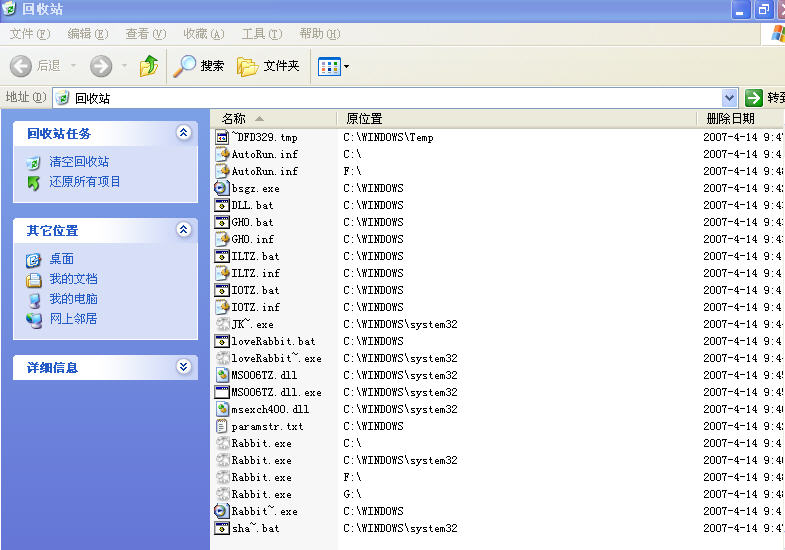This screenshot has width=785, height=550.
Task: Click the ~DFD329.tmp file icon
Action: [x=223, y=137]
